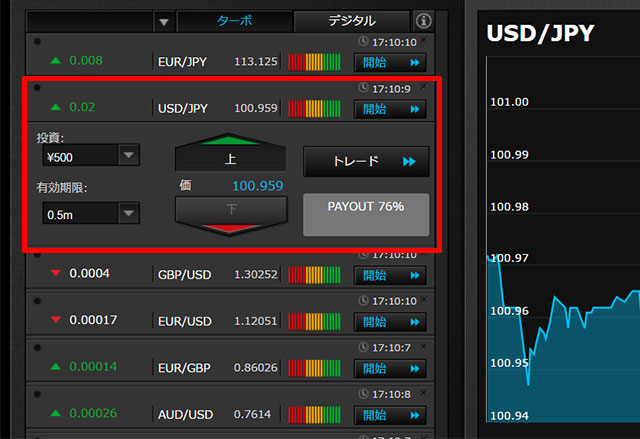Click the 101.00 label on chart axis

[509, 102]
